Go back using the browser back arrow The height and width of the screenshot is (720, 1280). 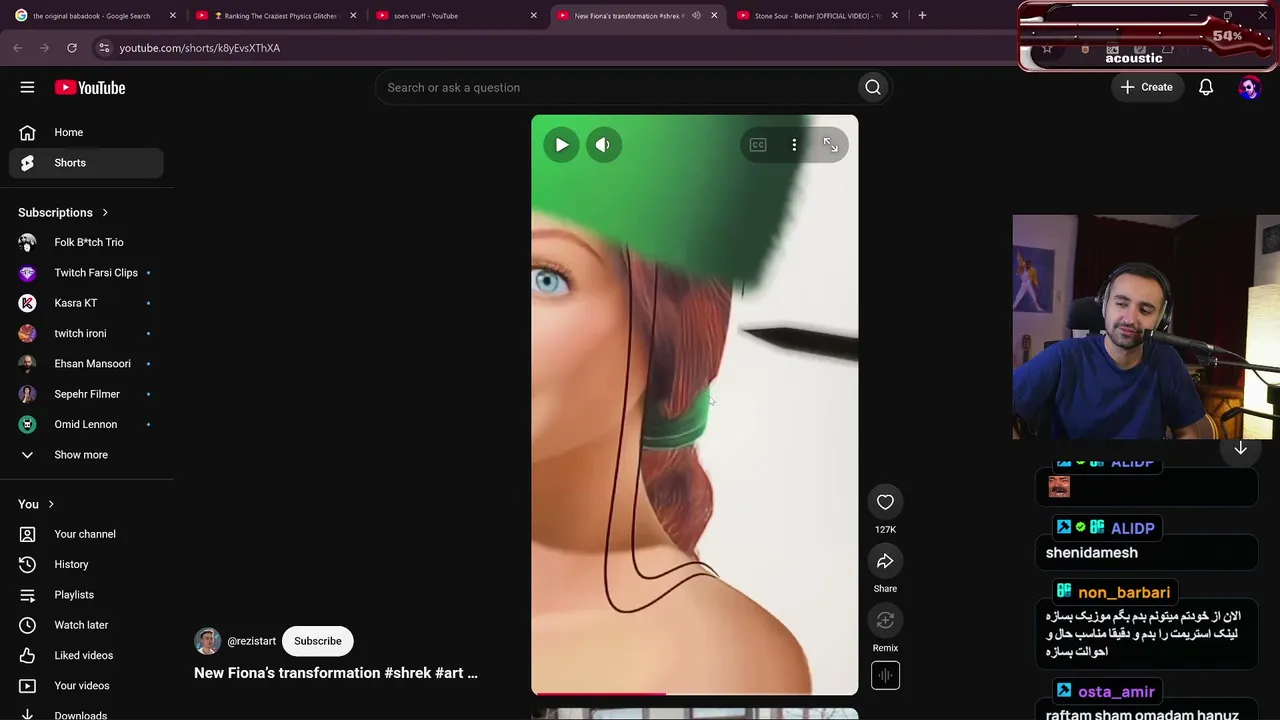pyautogui.click(x=18, y=48)
